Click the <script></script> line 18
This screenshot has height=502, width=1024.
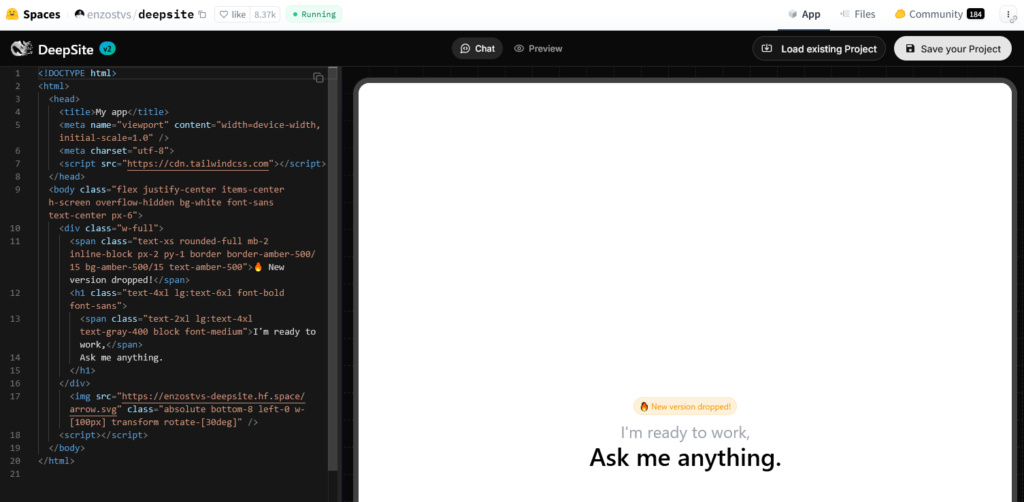tap(103, 435)
